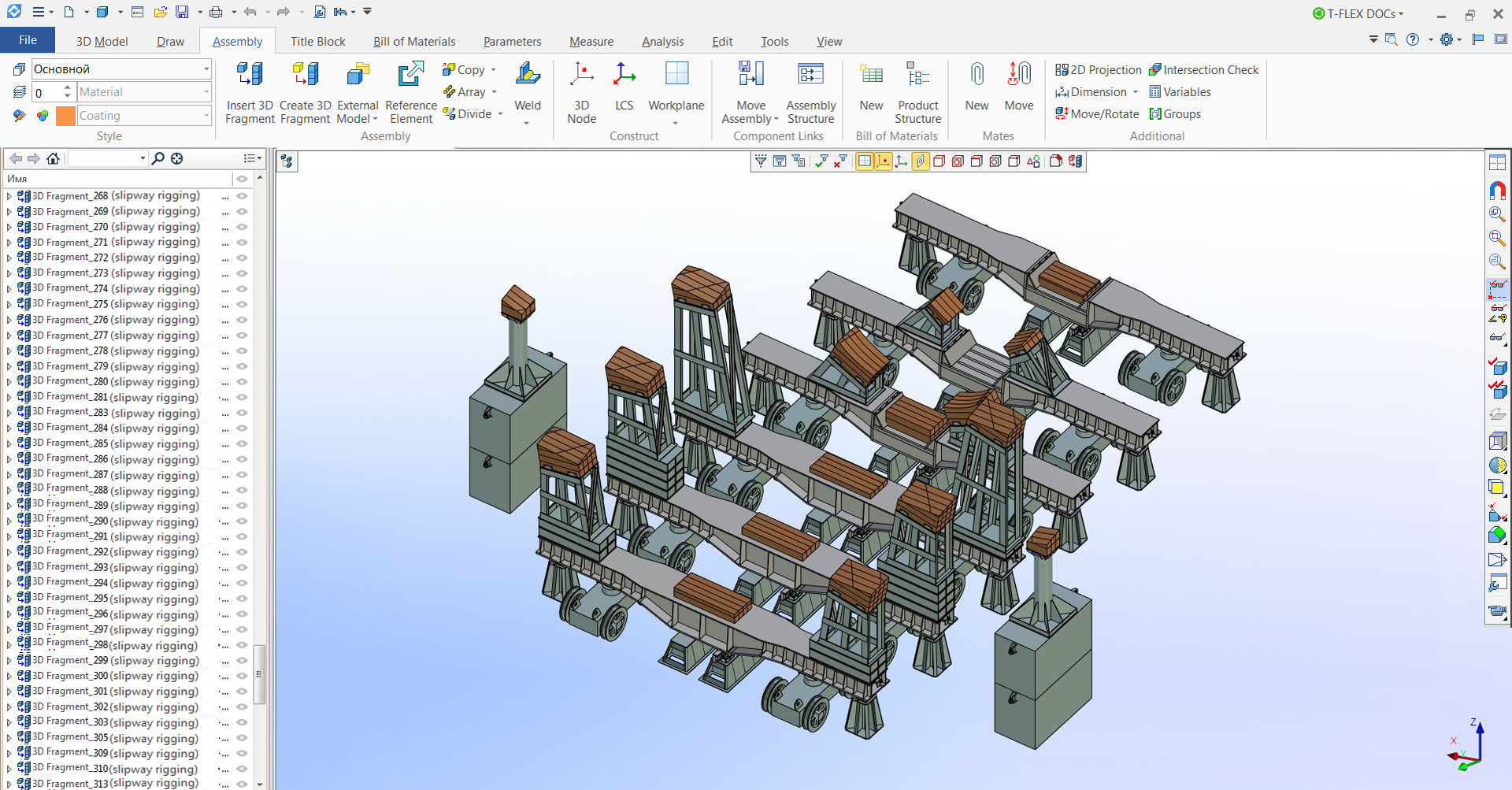This screenshot has height=790, width=1512.
Task: Switch to the Parameters tab
Action: 512,42
